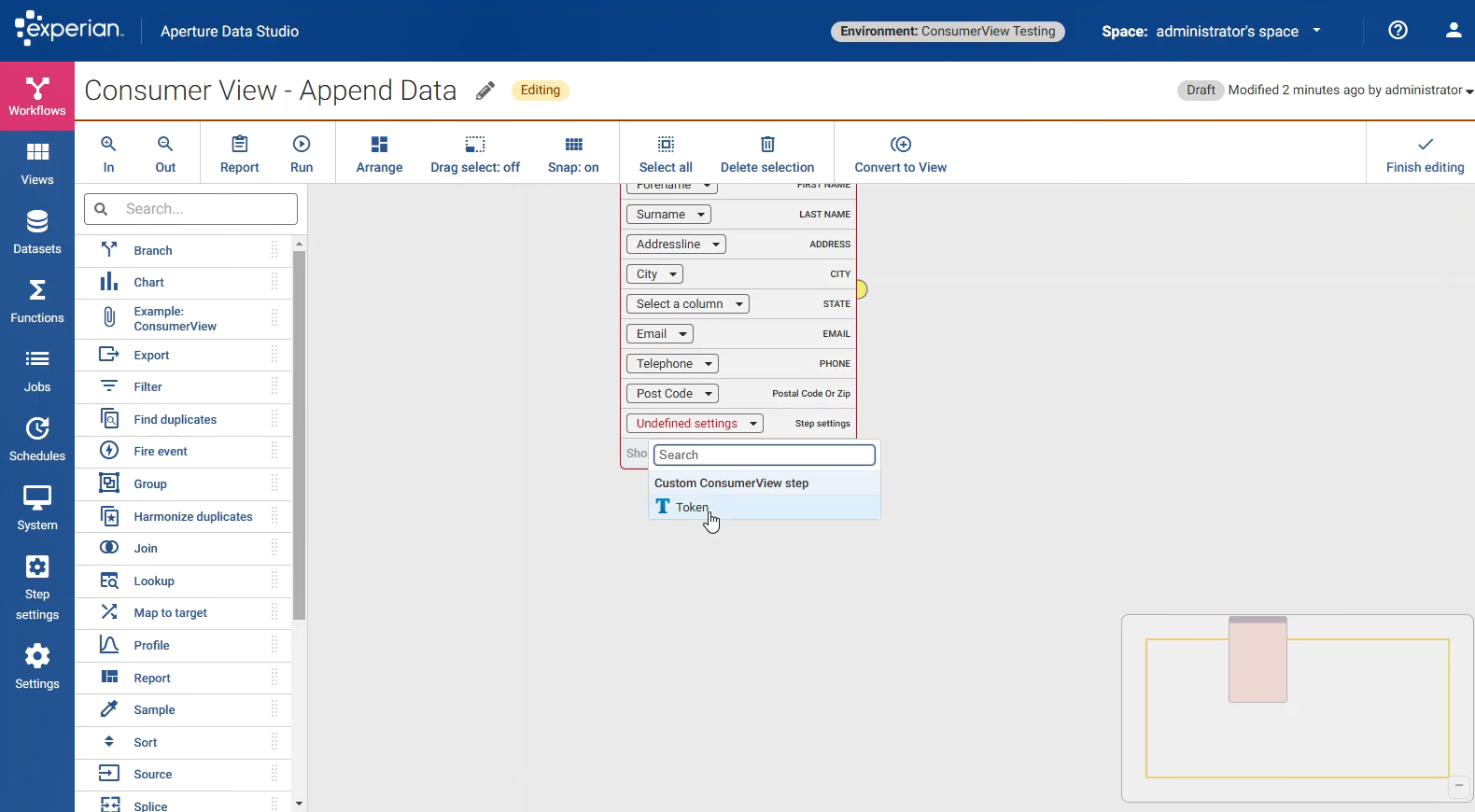Open the Undefined settings dropdown

coord(695,424)
